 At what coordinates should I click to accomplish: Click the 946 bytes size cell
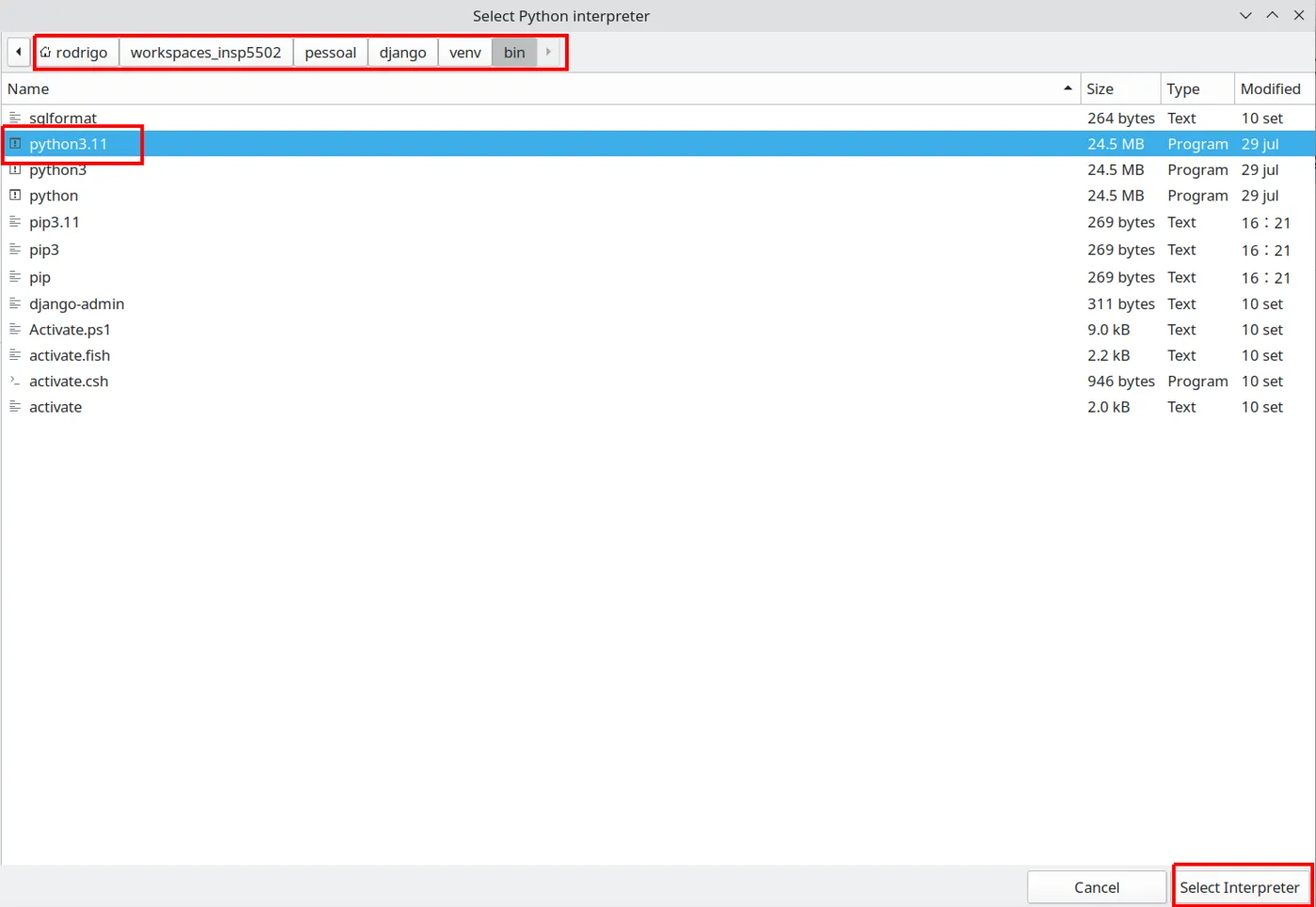[1120, 382]
